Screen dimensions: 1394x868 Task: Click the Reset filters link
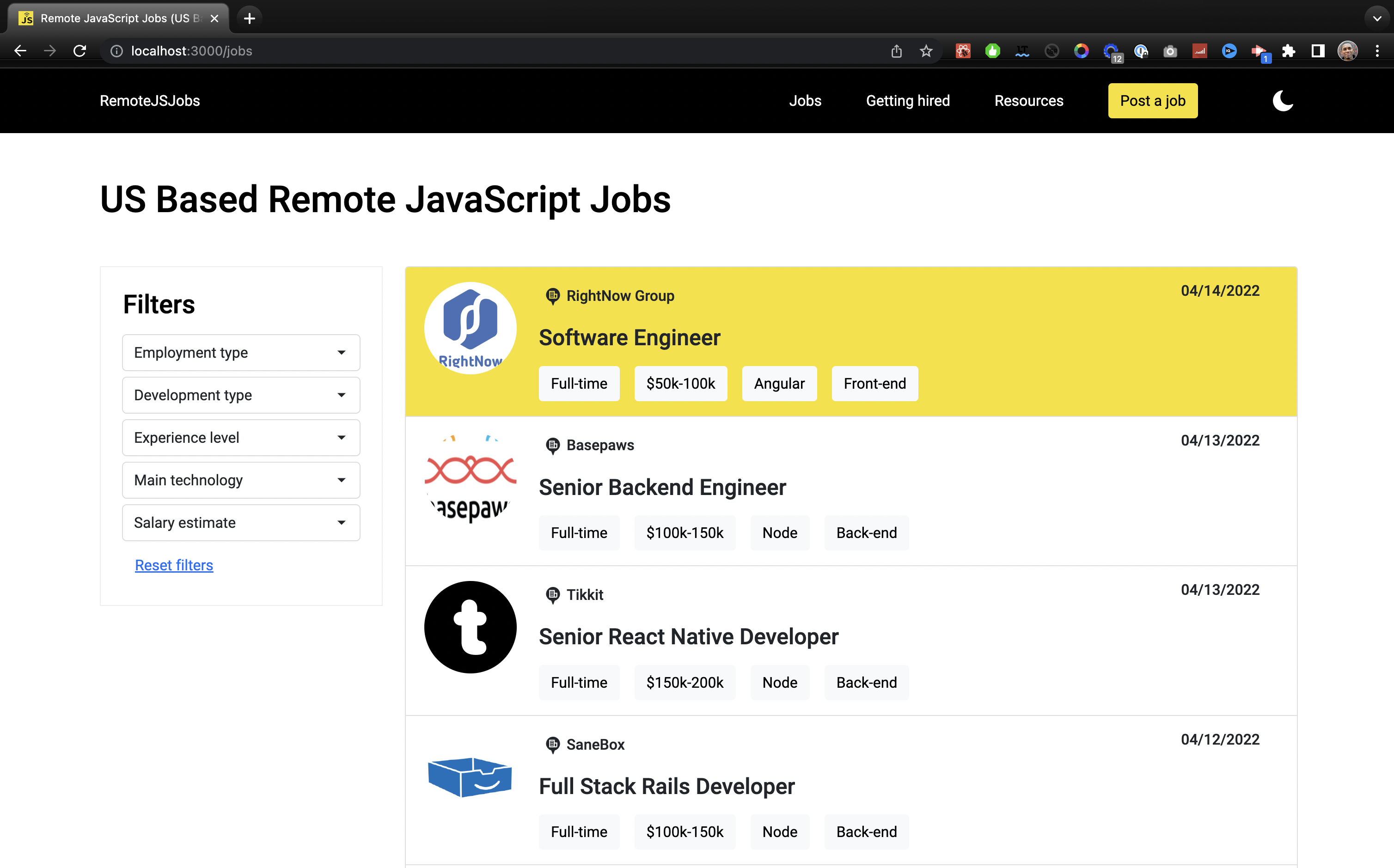click(174, 565)
